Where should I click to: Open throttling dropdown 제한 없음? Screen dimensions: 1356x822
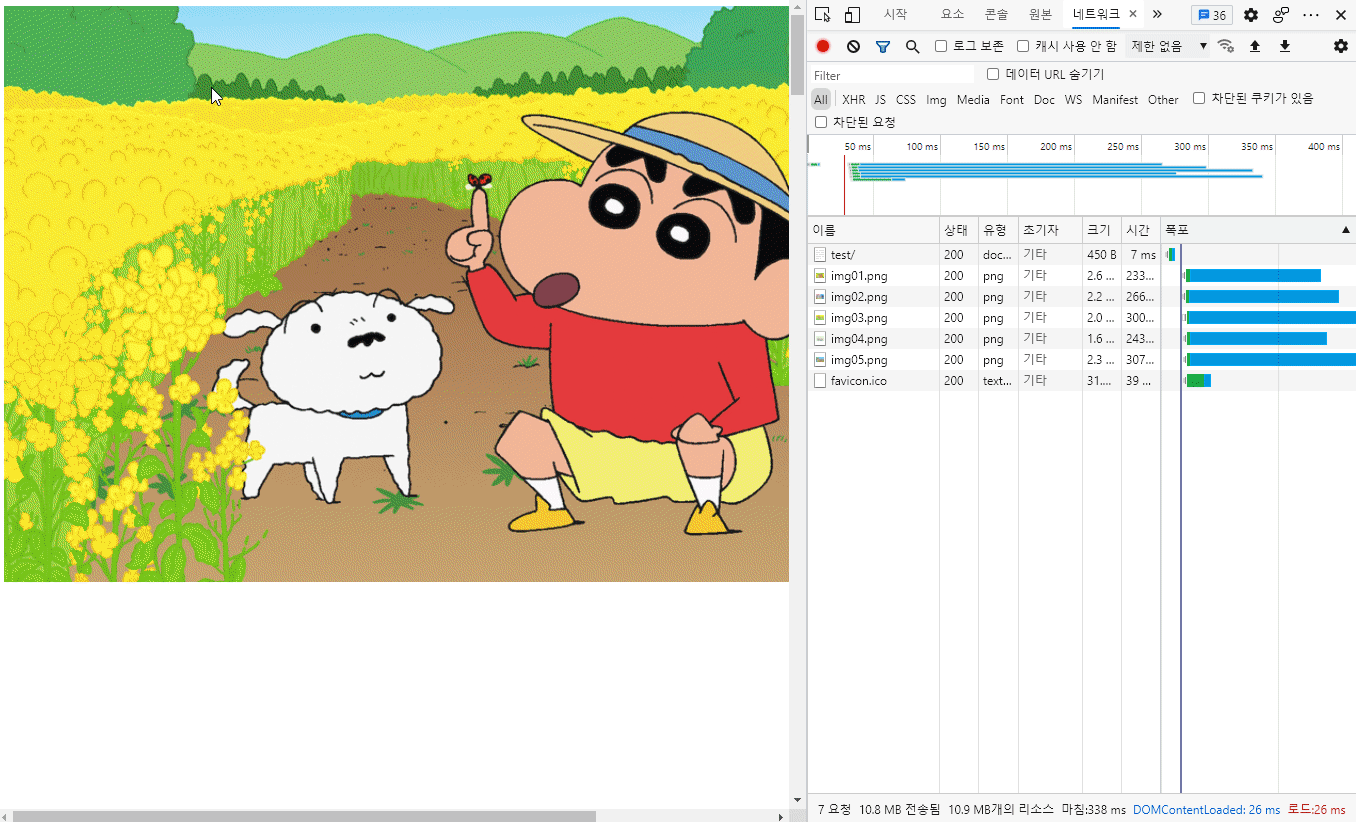[1168, 46]
